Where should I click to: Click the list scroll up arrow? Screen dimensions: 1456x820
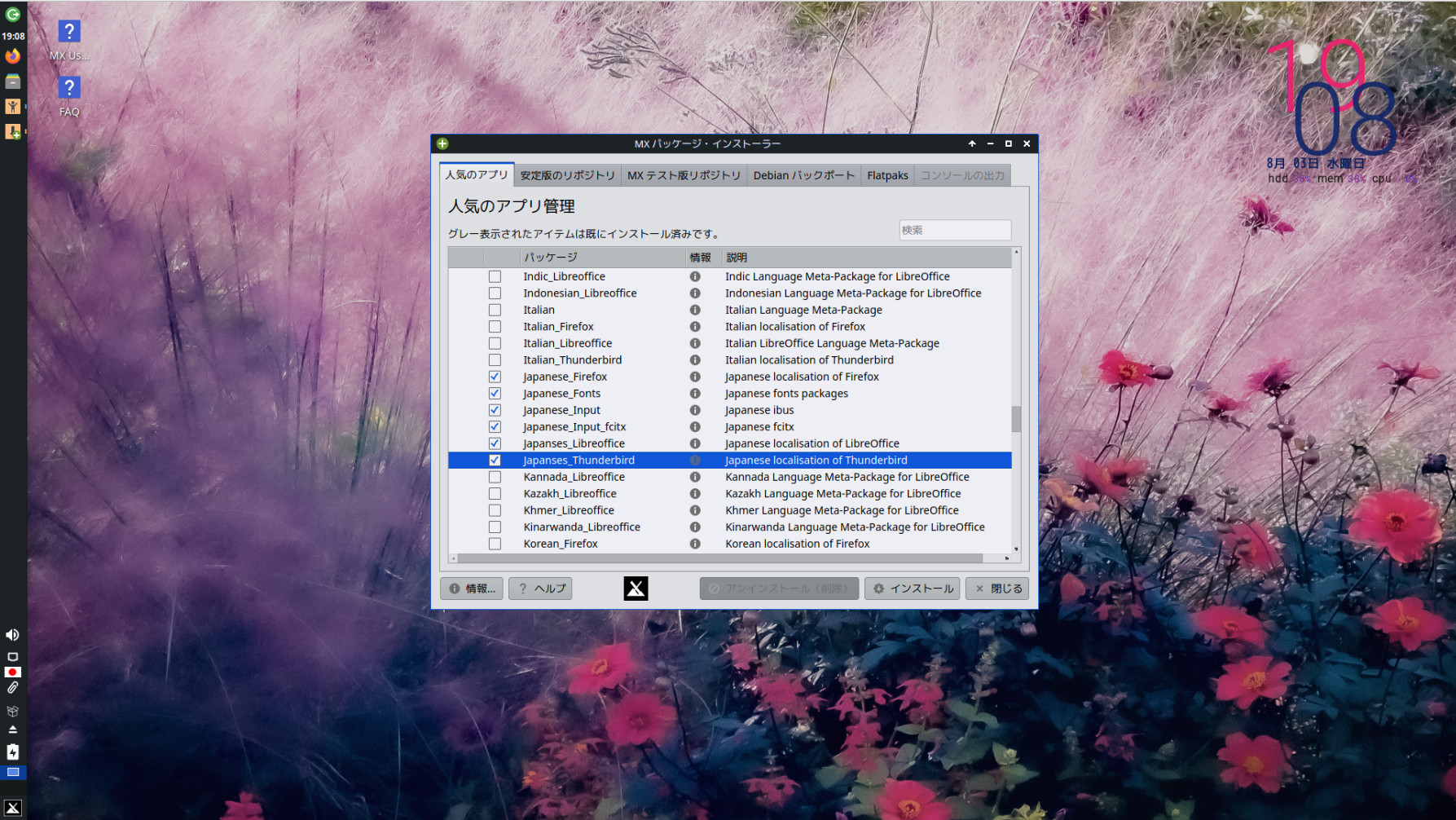pos(1016,252)
